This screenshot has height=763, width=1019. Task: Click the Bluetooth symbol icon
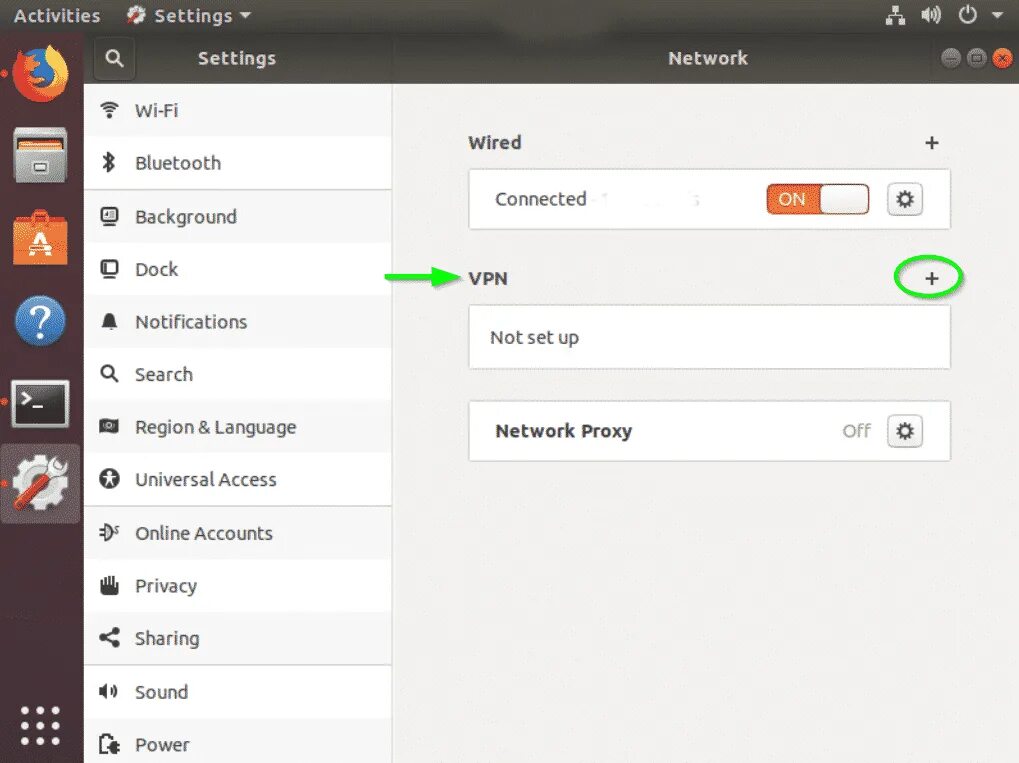pyautogui.click(x=109, y=162)
